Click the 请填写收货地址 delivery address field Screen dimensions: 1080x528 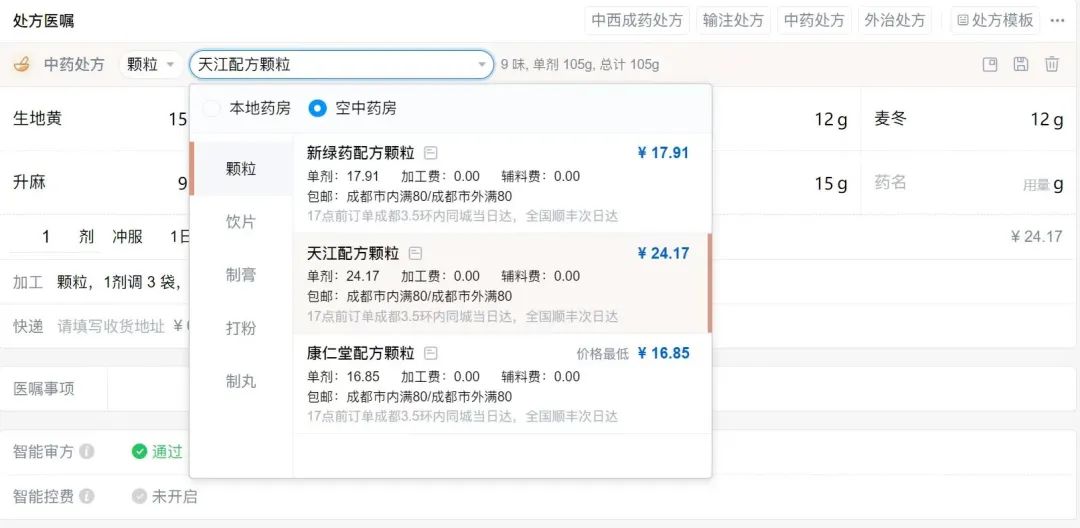coord(111,326)
